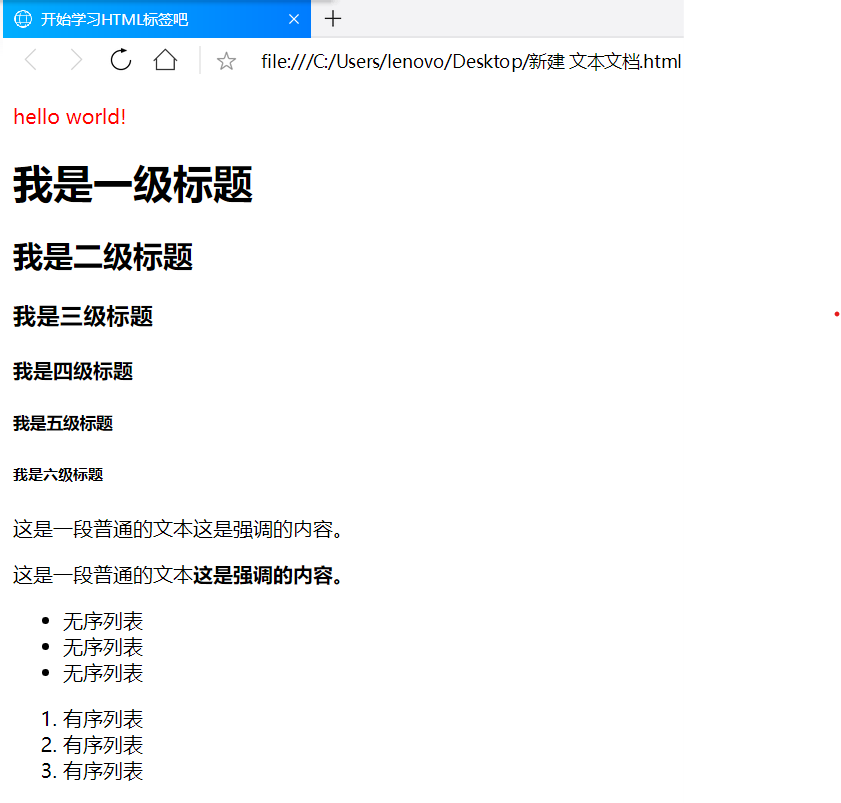Click the red hello world! text

point(68,117)
